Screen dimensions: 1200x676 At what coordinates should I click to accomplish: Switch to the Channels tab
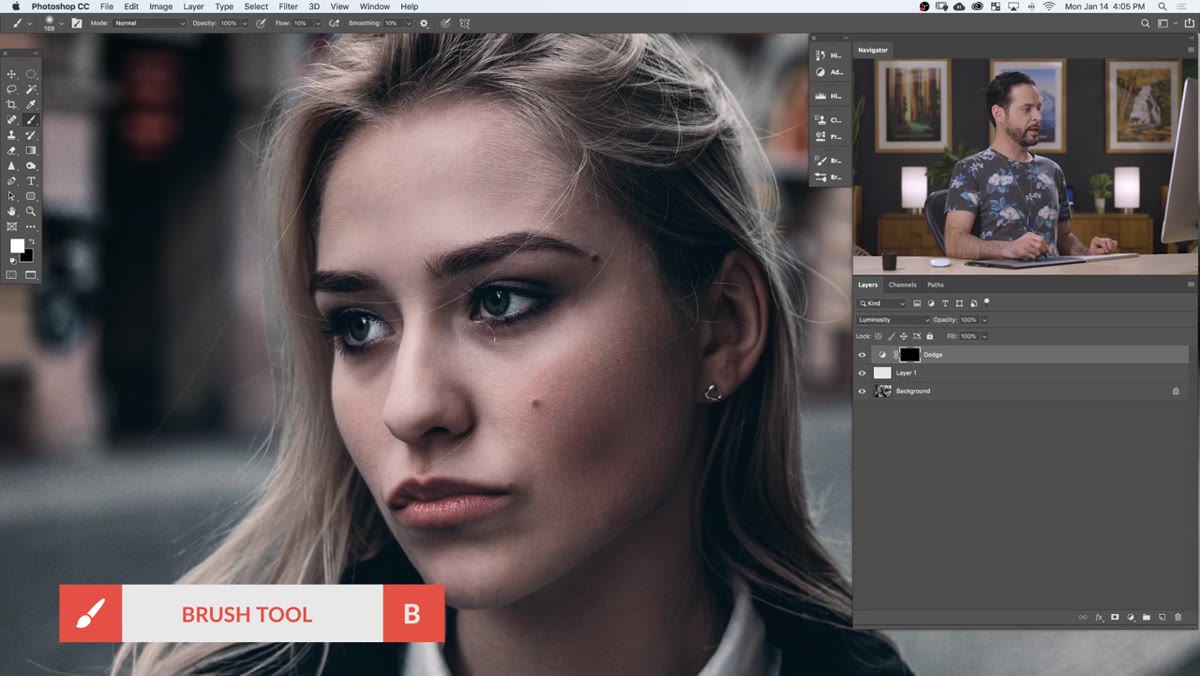[902, 285]
